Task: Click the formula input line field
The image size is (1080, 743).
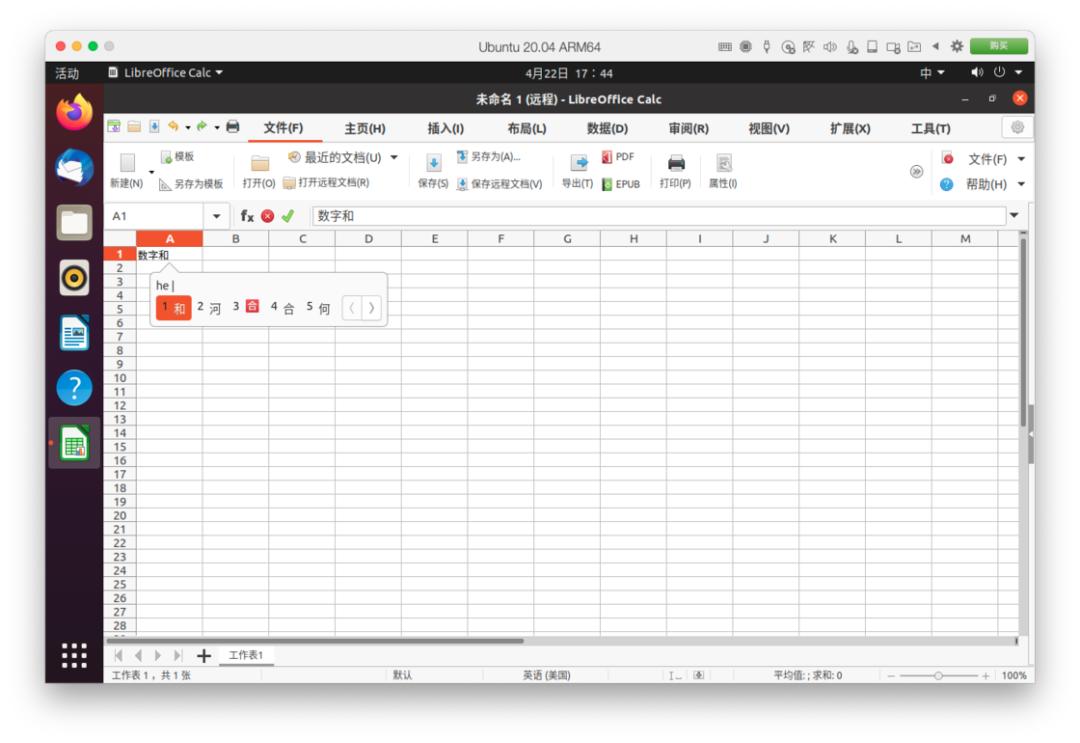Action: [x=658, y=216]
